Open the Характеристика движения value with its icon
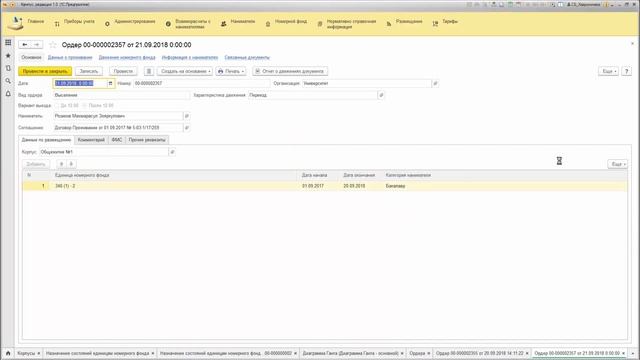This screenshot has height=360, width=640. [x=381, y=95]
